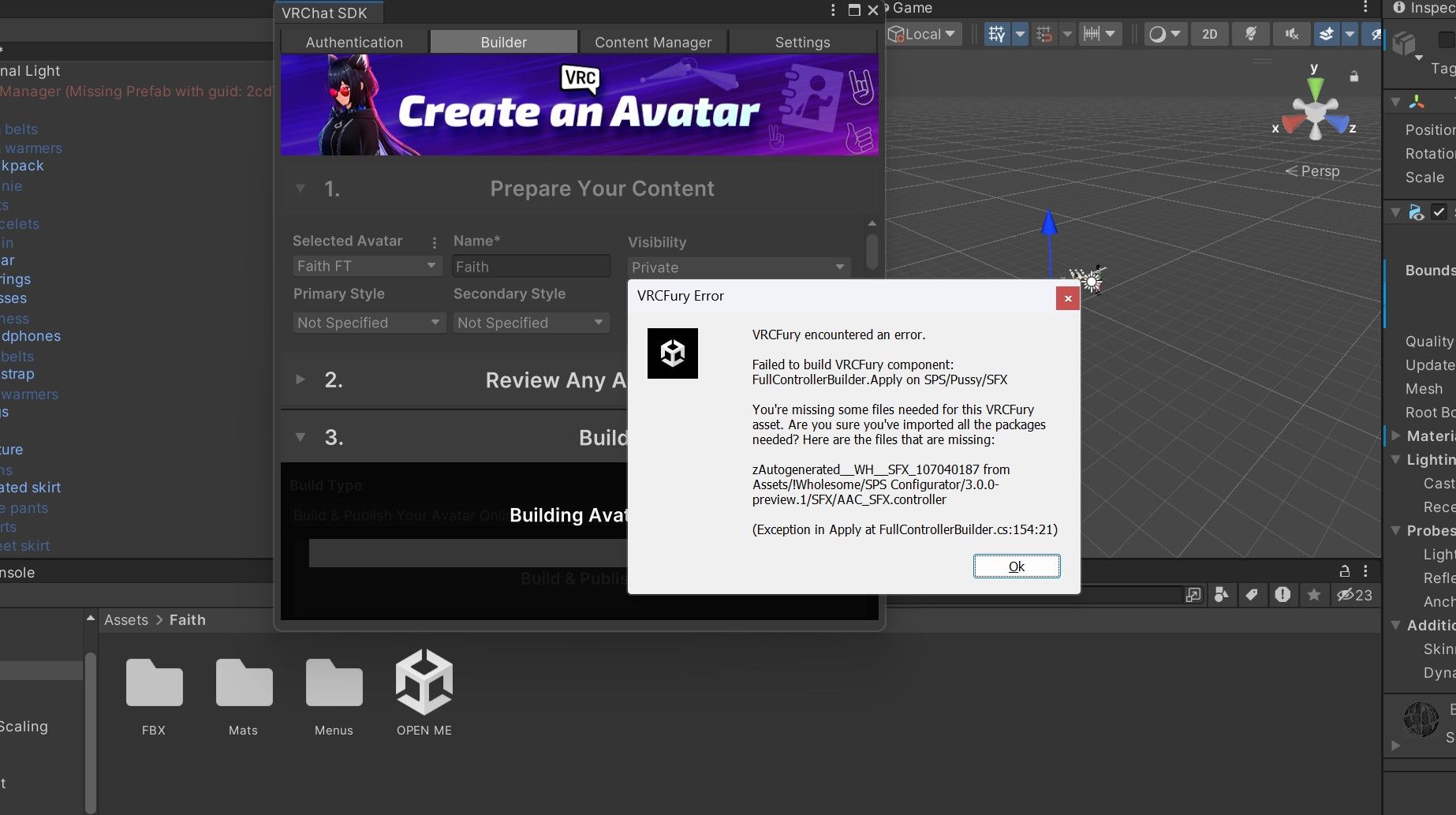Open the VRChat SDK window options menu
This screenshot has width=1456, height=815.
(833, 10)
